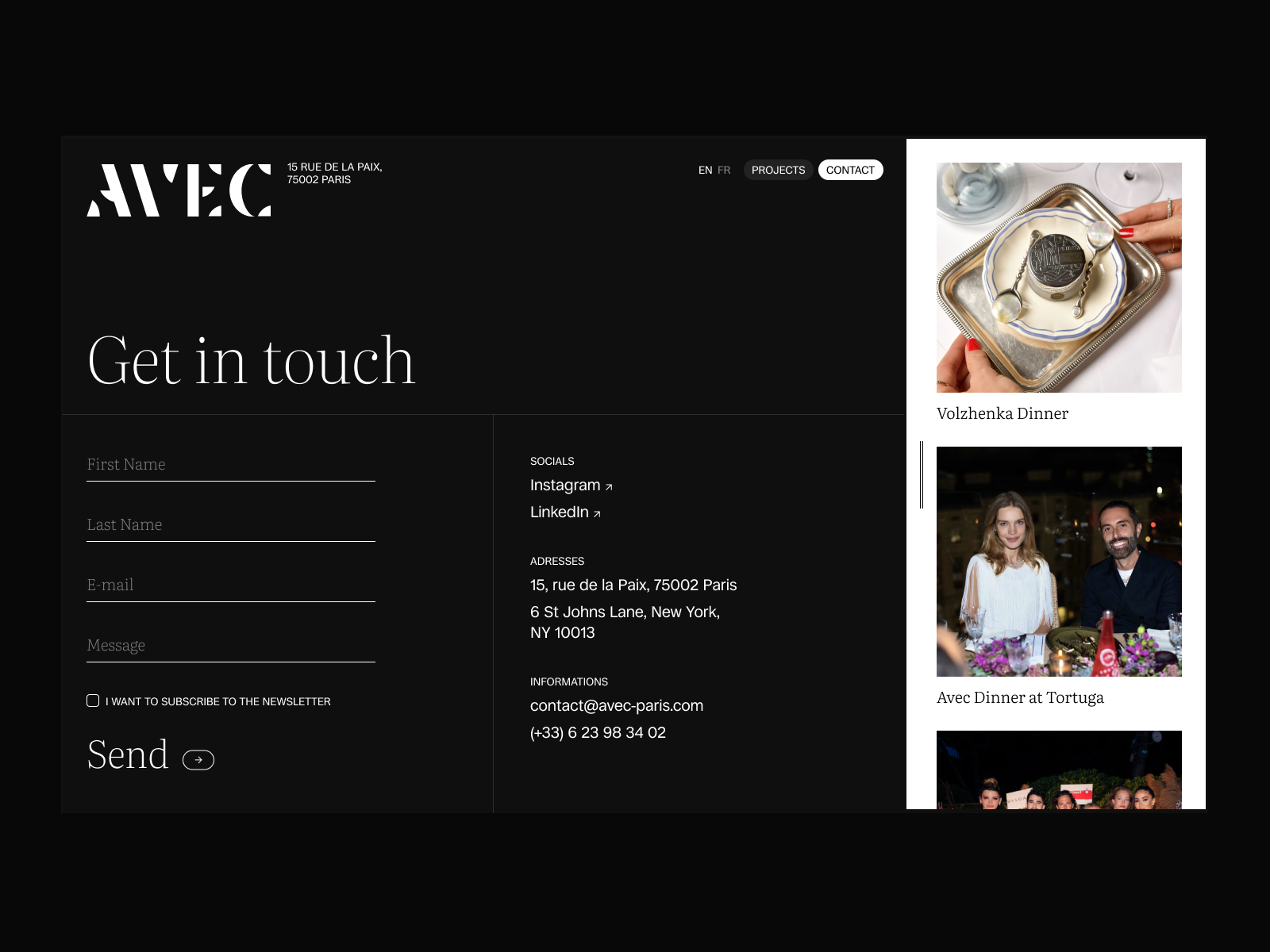Focus the Last Name field
The height and width of the screenshot is (952, 1270).
click(x=230, y=525)
